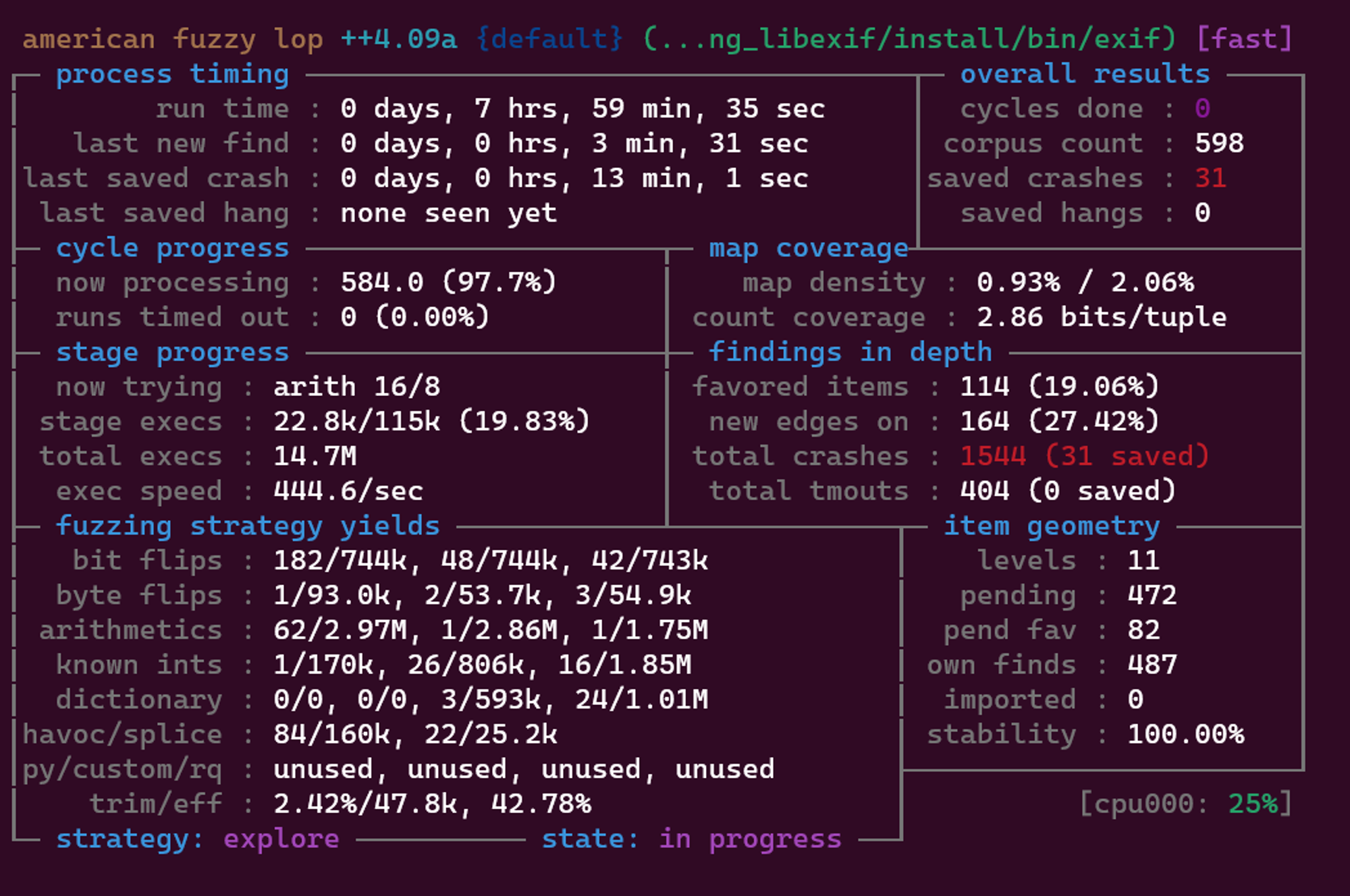Click the arithmetics value '62/2.97M, 1/2.86M, 1/1.75M'
Viewport: 1350px width, 896px height.
point(491,630)
